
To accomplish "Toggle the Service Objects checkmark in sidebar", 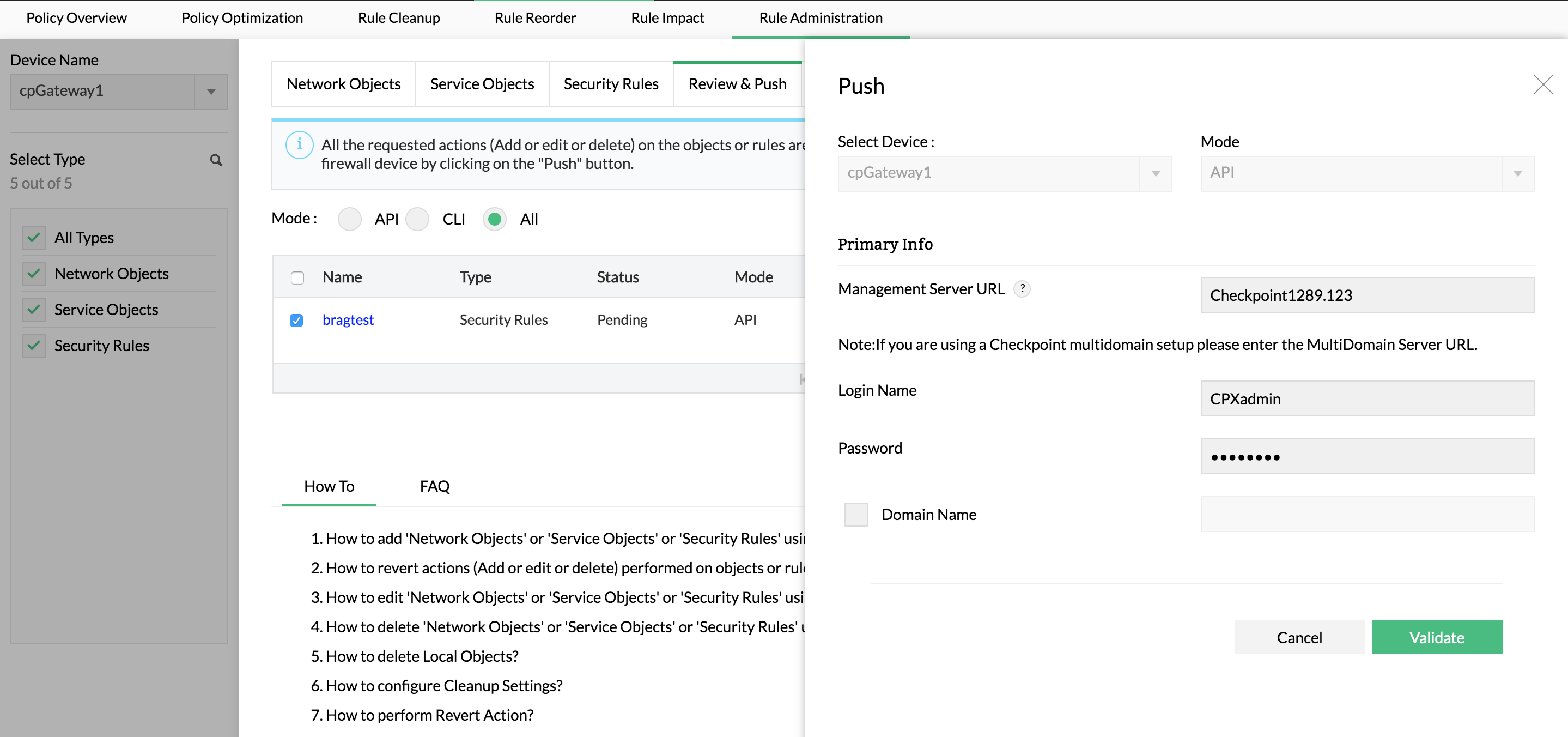I will pyautogui.click(x=33, y=310).
